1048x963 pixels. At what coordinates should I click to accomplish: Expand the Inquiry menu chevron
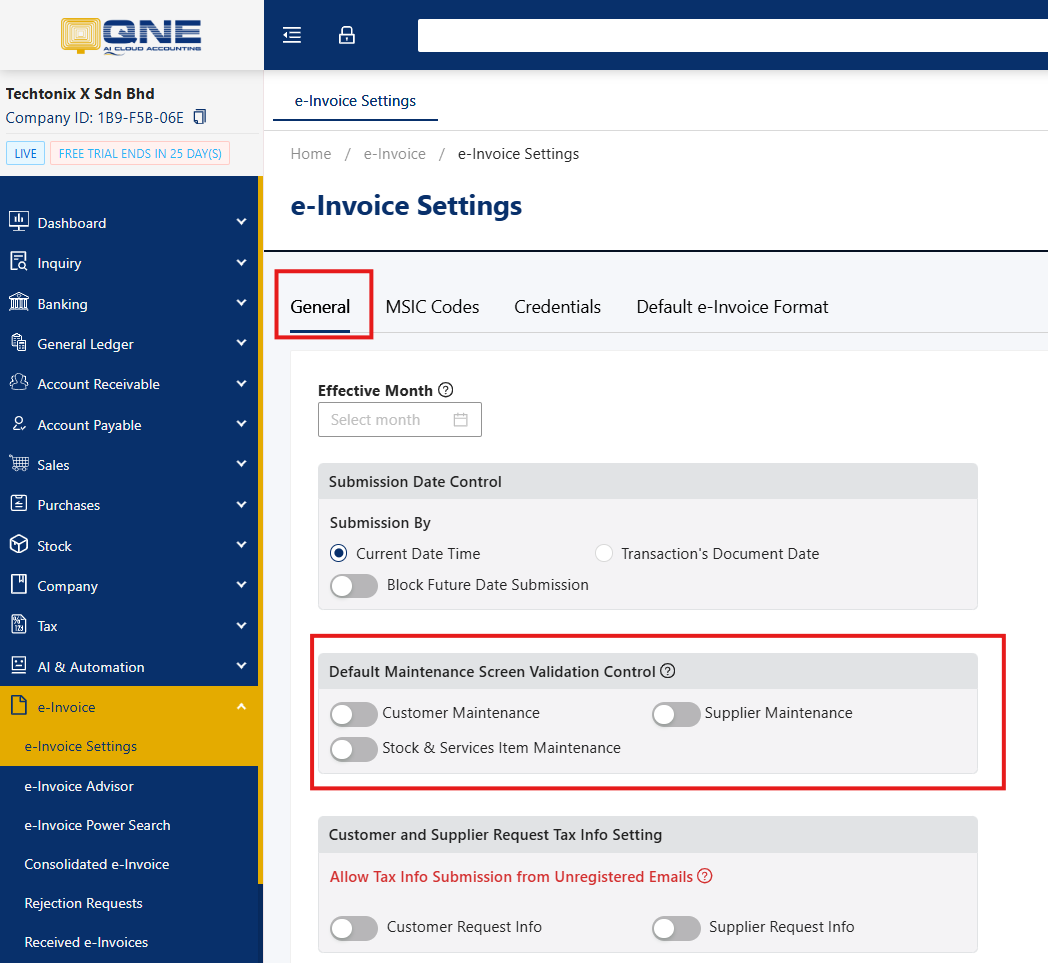241,263
